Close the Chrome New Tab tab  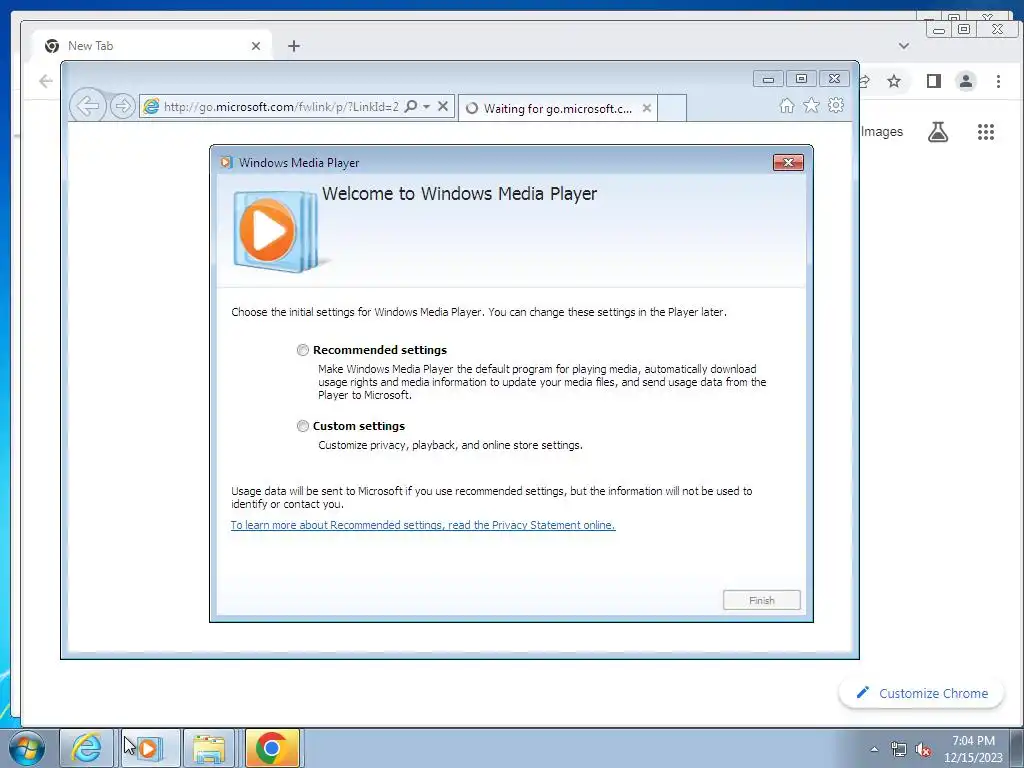(x=256, y=46)
